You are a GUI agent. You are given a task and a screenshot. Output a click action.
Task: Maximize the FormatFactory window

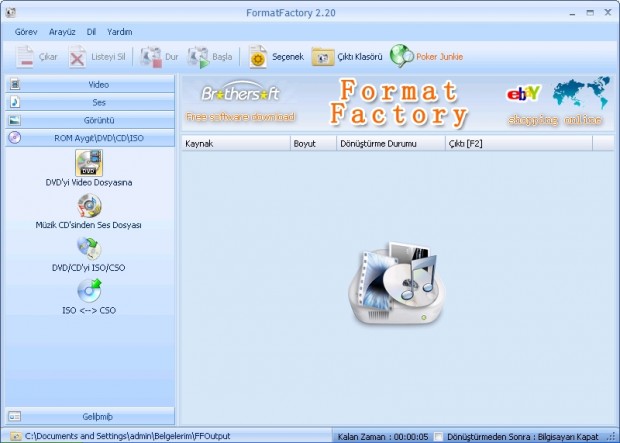[590, 13]
